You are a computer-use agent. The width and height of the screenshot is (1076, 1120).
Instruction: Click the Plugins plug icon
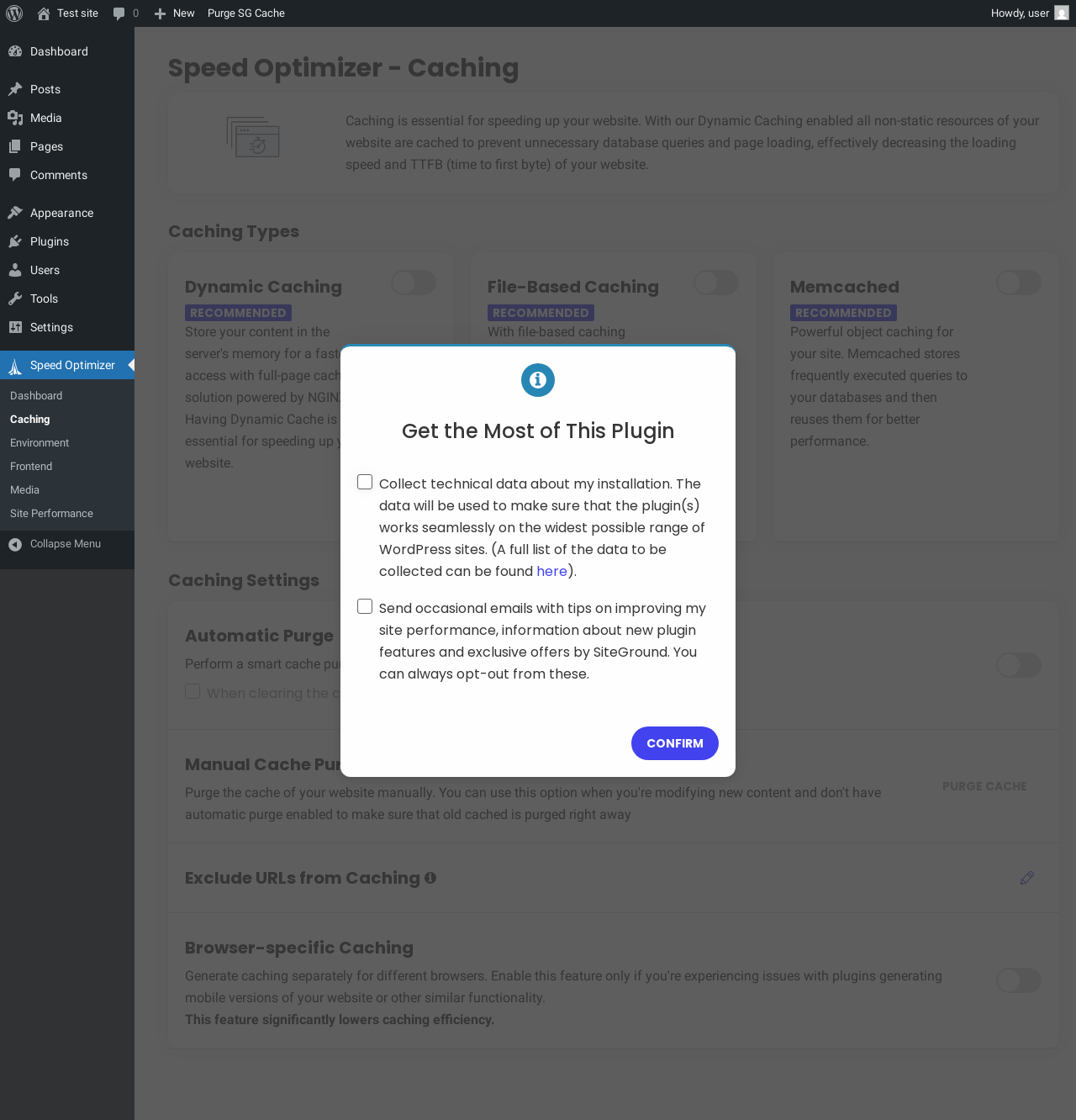point(15,241)
